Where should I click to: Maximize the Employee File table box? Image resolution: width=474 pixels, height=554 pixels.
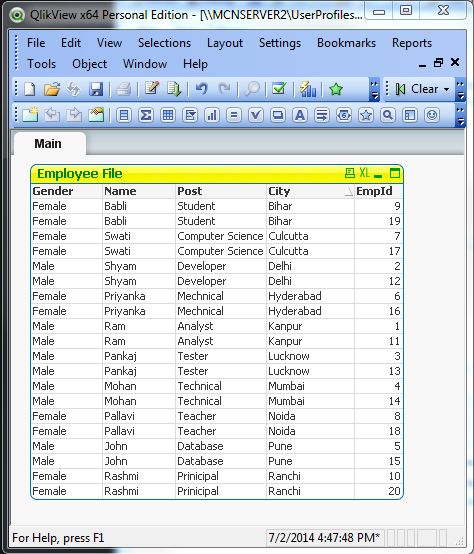point(395,173)
